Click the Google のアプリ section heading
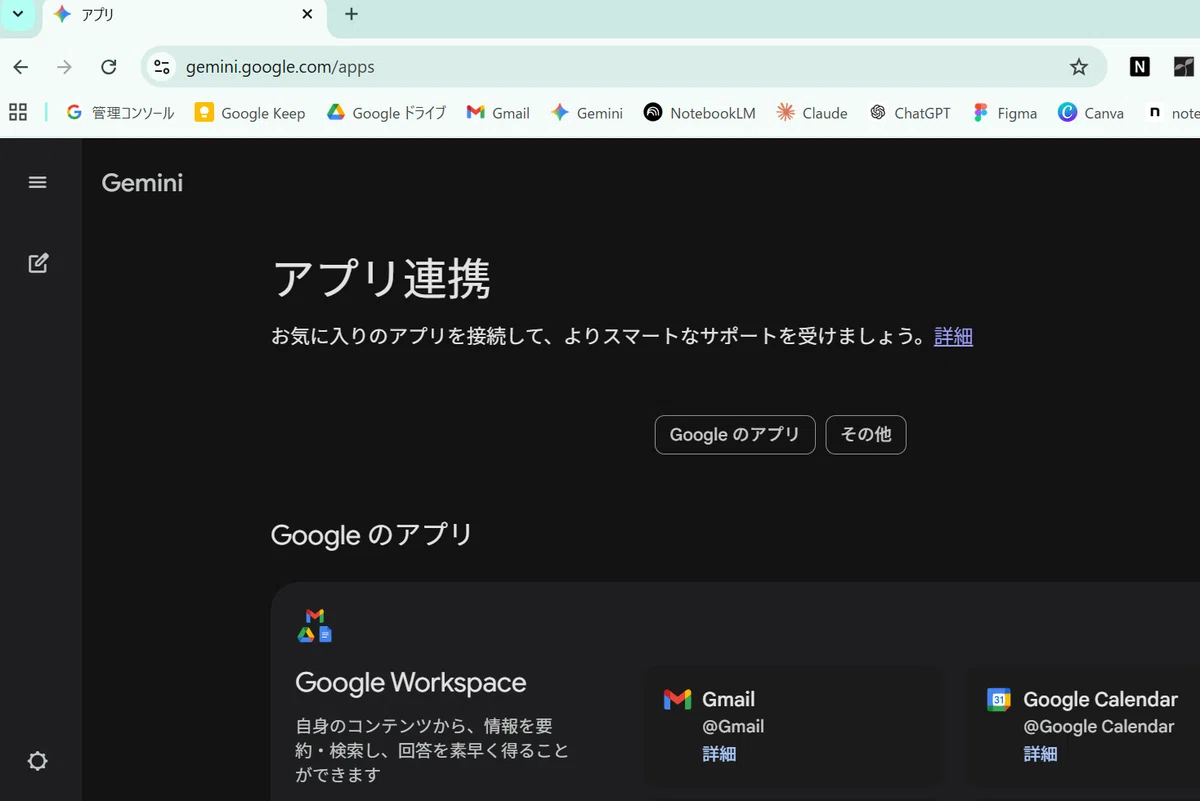Image resolution: width=1200 pixels, height=801 pixels. point(372,535)
